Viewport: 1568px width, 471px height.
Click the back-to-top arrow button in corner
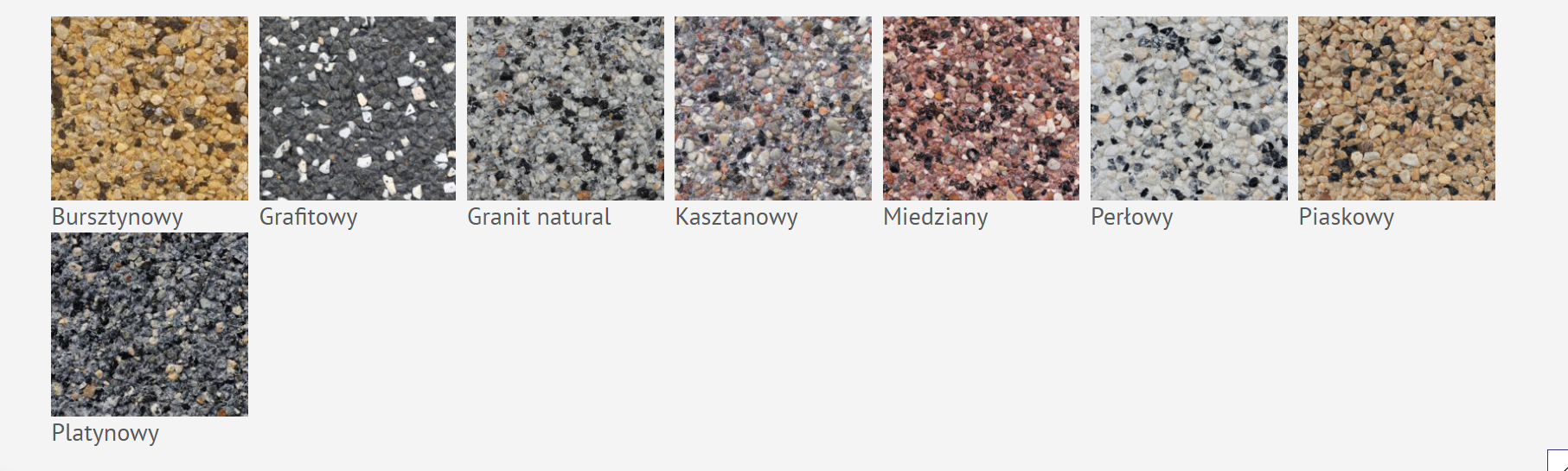coord(1558,461)
